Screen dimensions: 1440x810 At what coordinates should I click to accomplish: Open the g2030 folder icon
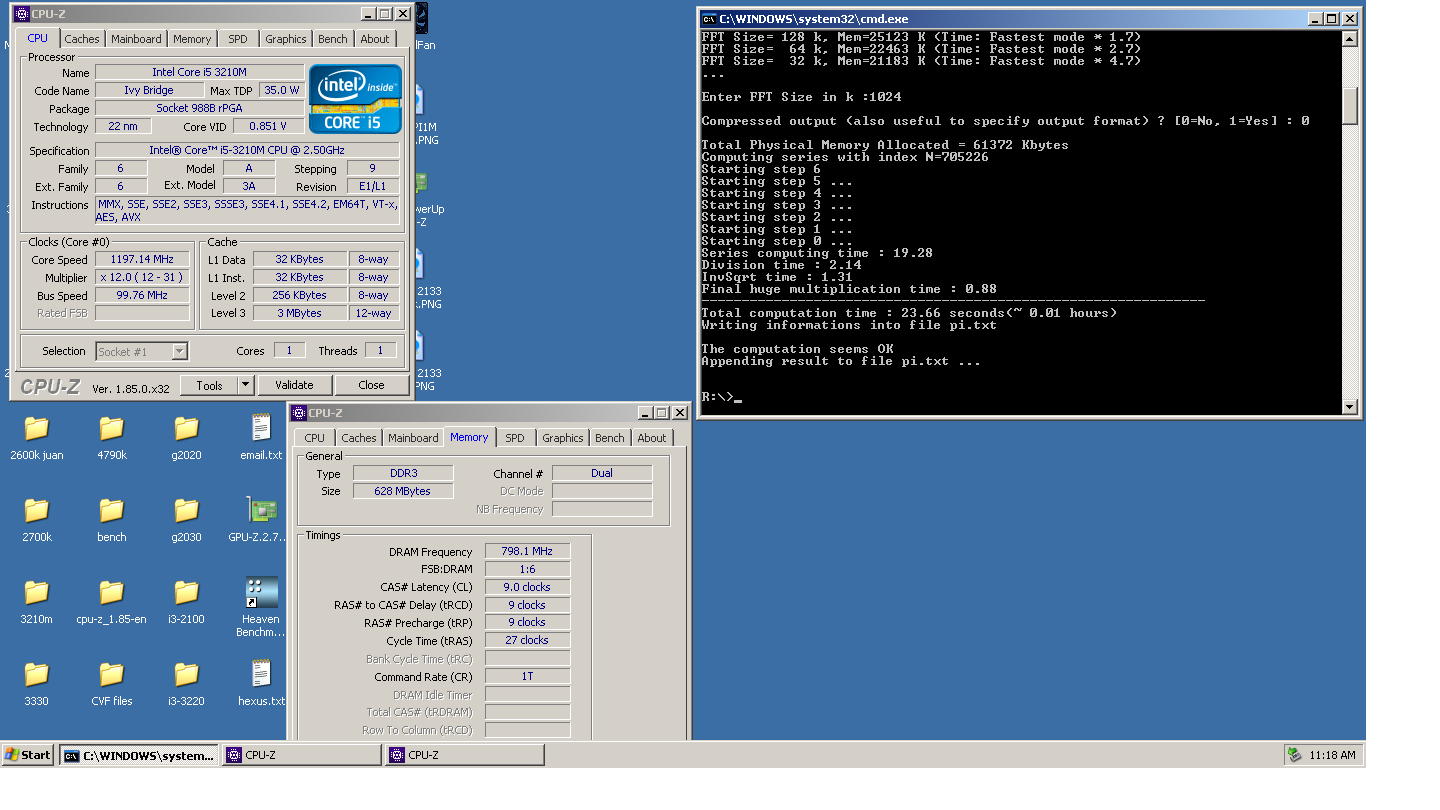click(187, 511)
